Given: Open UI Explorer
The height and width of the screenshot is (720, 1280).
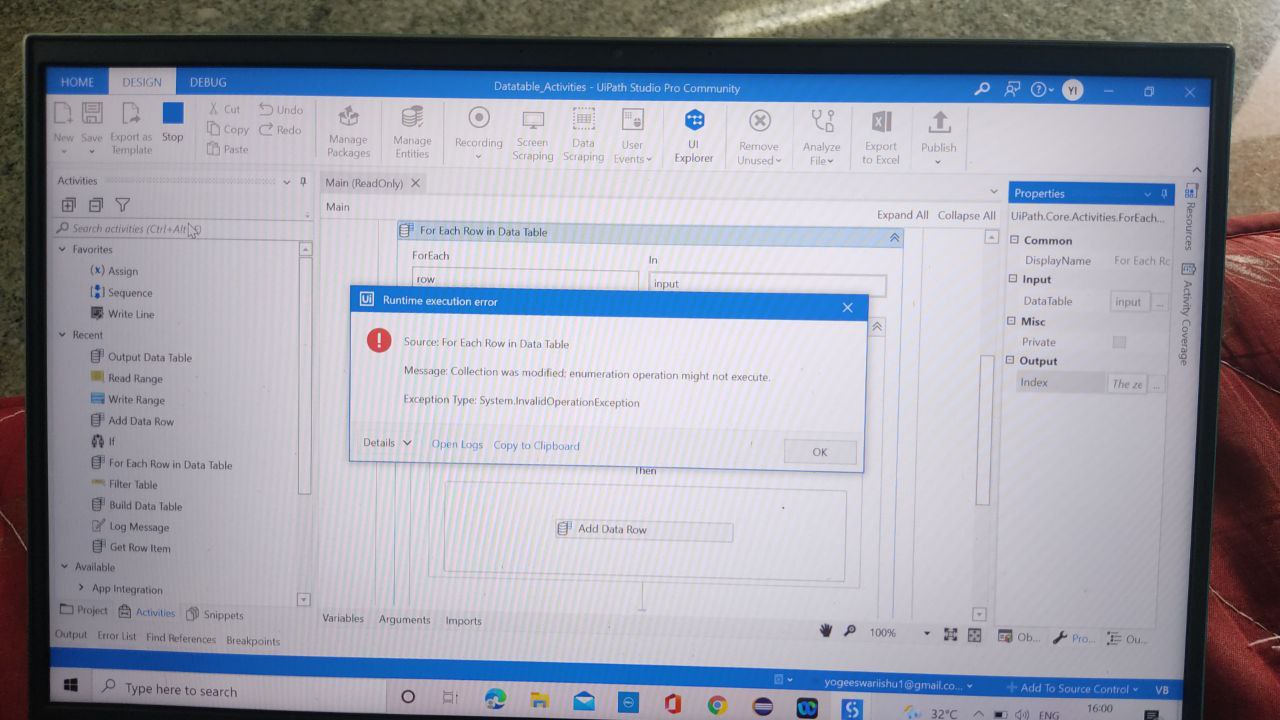Looking at the screenshot, I should click(694, 135).
